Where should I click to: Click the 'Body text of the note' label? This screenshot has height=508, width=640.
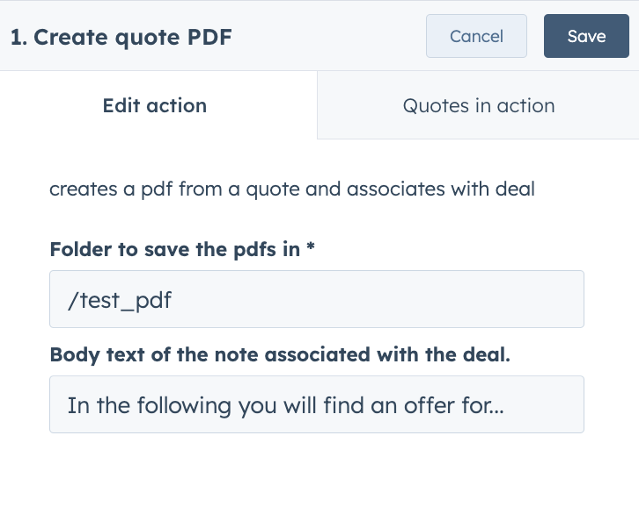(x=279, y=354)
